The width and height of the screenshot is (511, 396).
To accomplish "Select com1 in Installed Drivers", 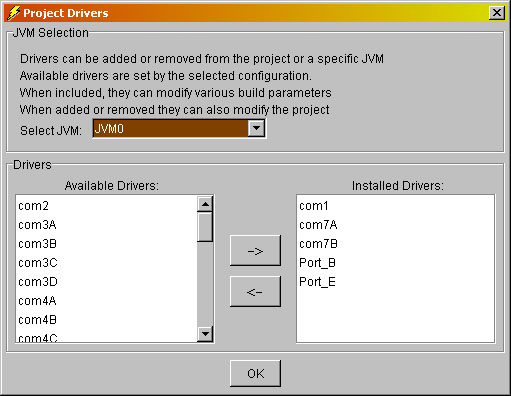I will [395, 206].
